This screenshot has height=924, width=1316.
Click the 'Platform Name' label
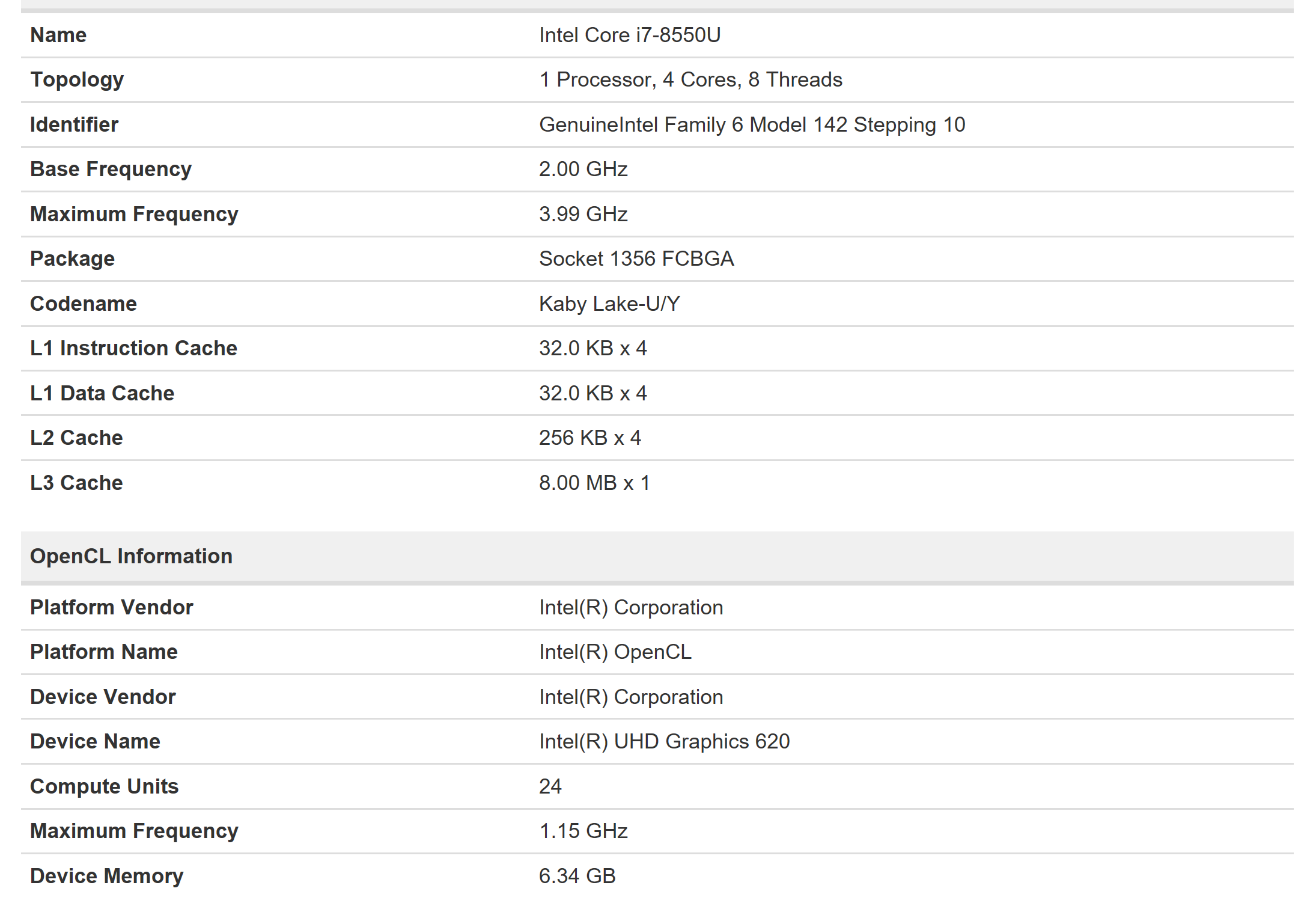[x=103, y=652]
